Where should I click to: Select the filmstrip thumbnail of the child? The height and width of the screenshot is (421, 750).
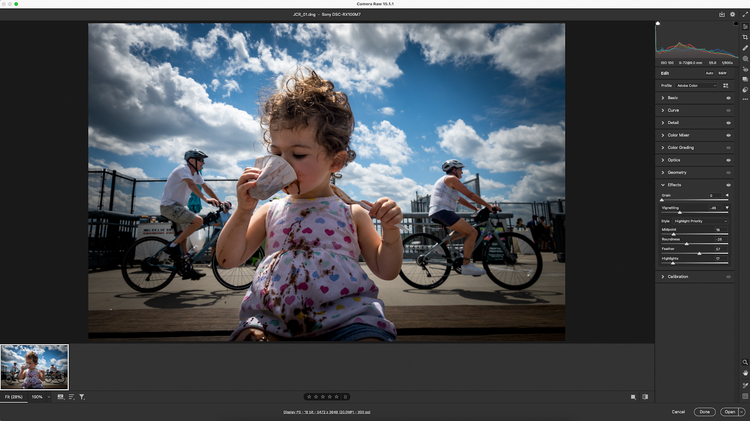pyautogui.click(x=34, y=366)
